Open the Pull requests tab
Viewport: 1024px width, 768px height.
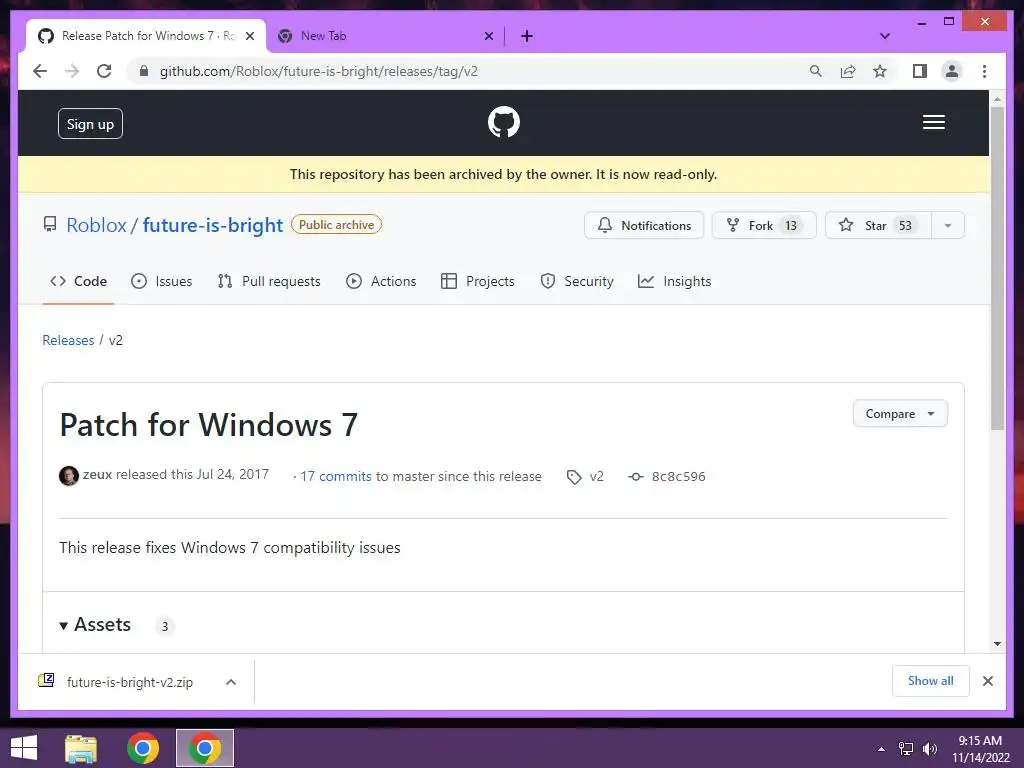(269, 281)
